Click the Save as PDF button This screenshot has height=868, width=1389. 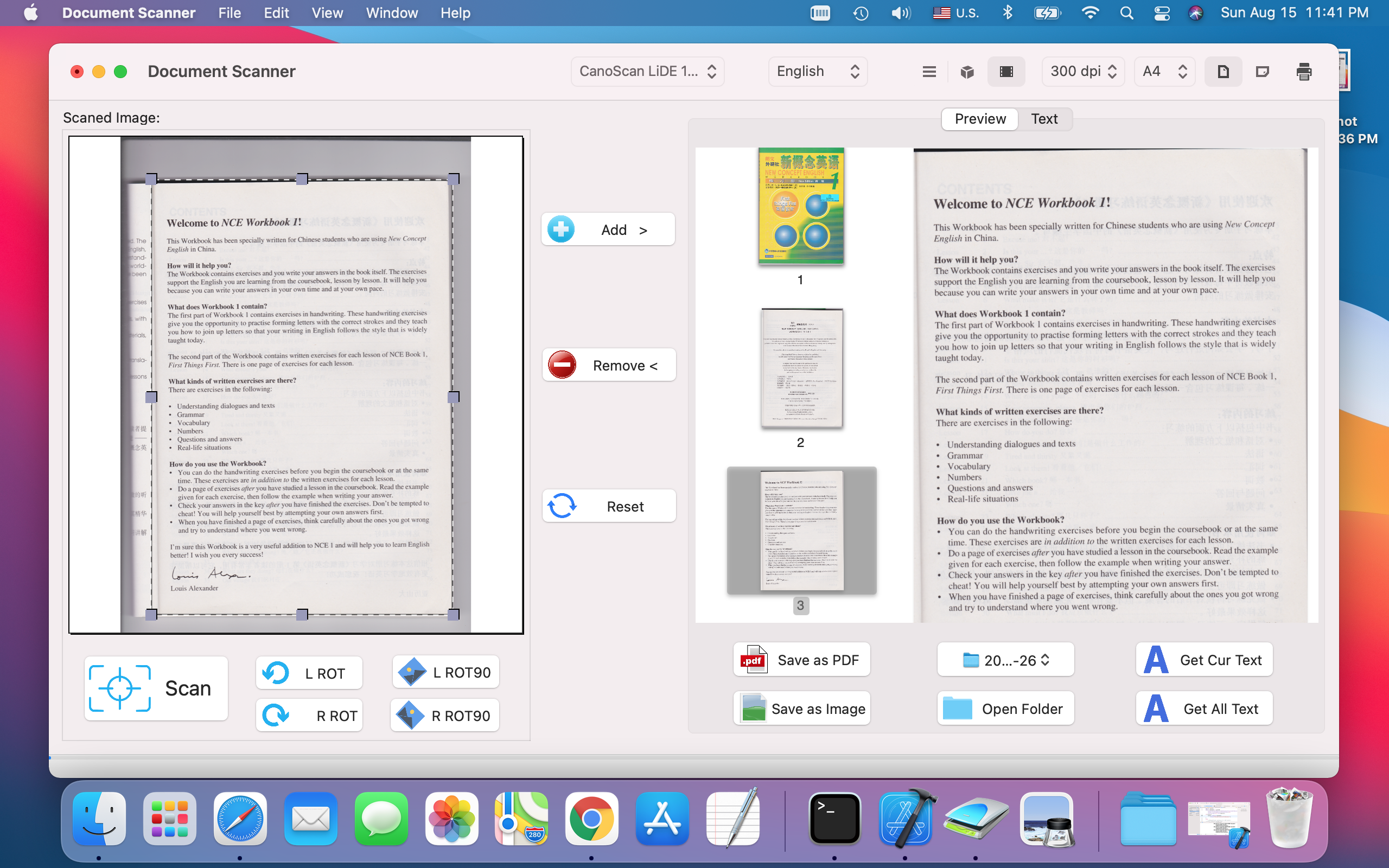[801, 660]
